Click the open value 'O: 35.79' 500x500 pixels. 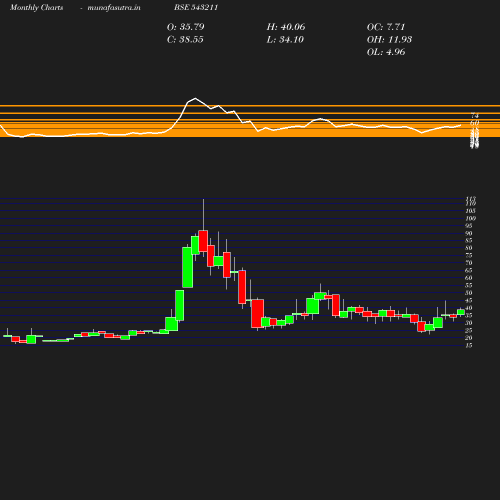tap(186, 27)
